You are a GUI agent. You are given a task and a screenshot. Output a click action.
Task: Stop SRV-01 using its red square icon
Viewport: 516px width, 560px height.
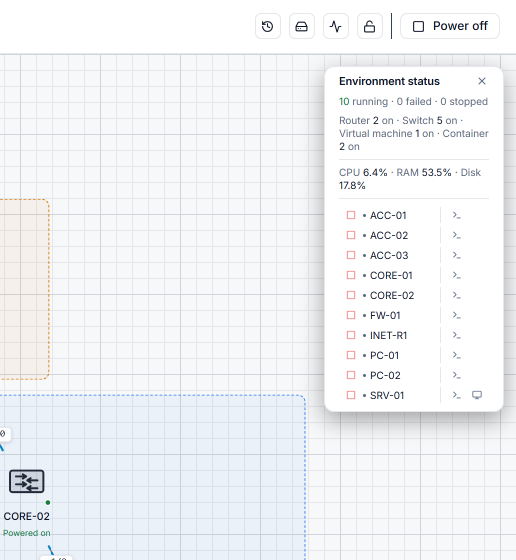[351, 395]
